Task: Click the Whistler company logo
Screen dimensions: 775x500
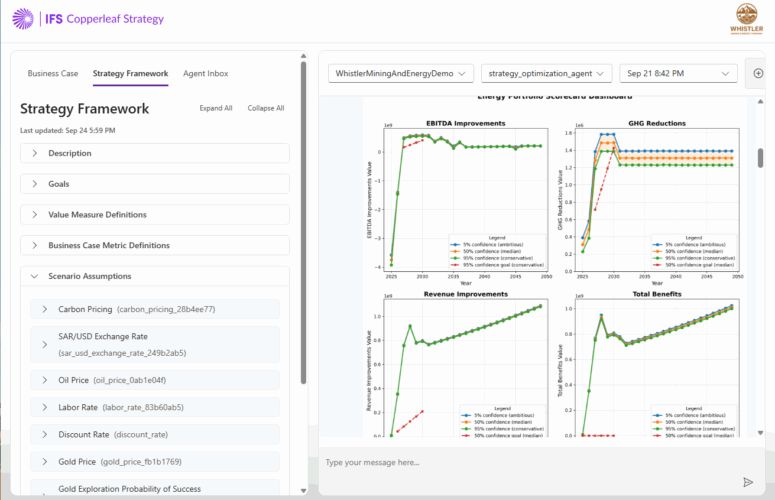Action: [746, 18]
